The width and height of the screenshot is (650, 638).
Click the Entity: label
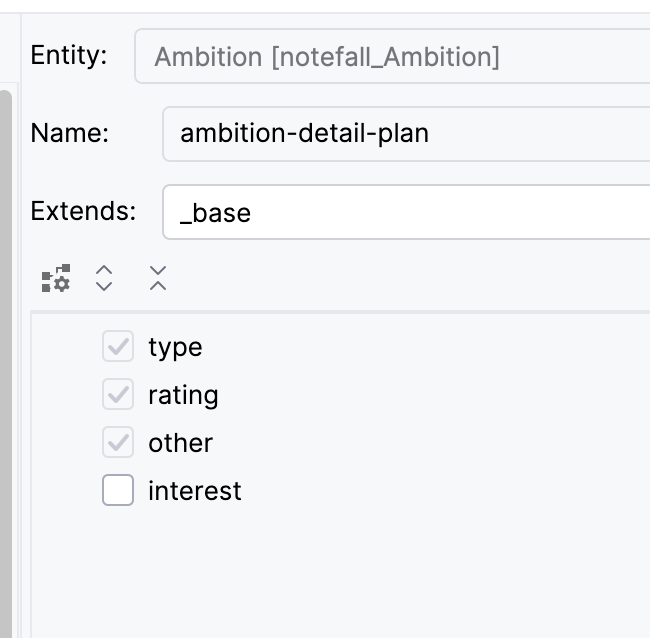69,55
